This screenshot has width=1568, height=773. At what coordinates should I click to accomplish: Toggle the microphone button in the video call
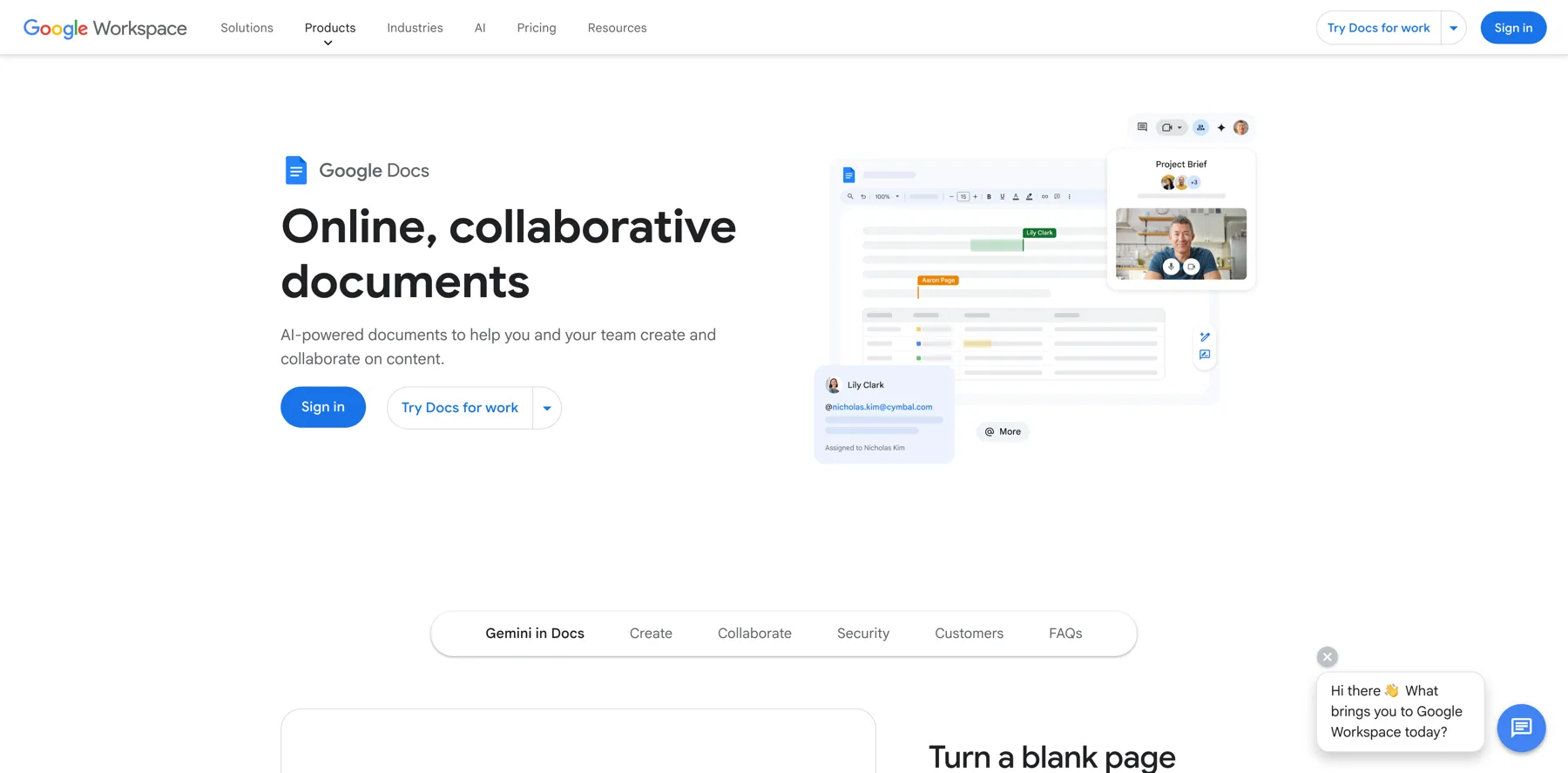coord(1172,267)
